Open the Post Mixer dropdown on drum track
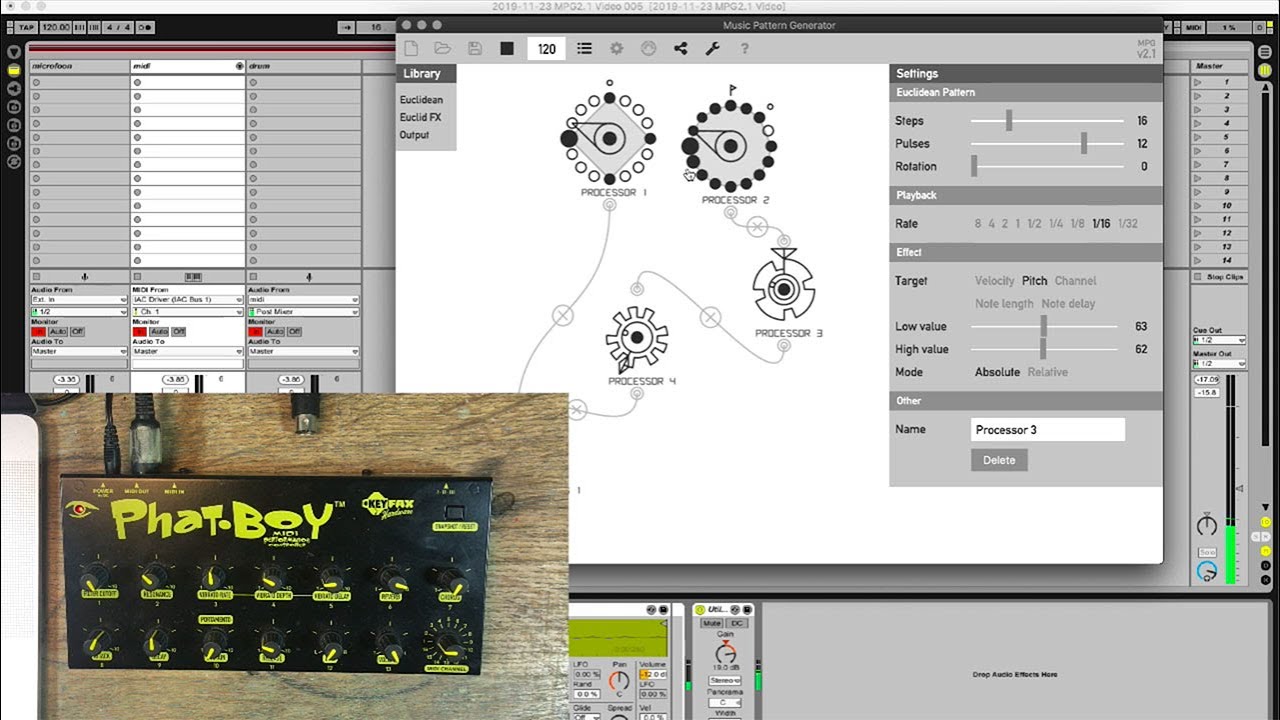 304,312
